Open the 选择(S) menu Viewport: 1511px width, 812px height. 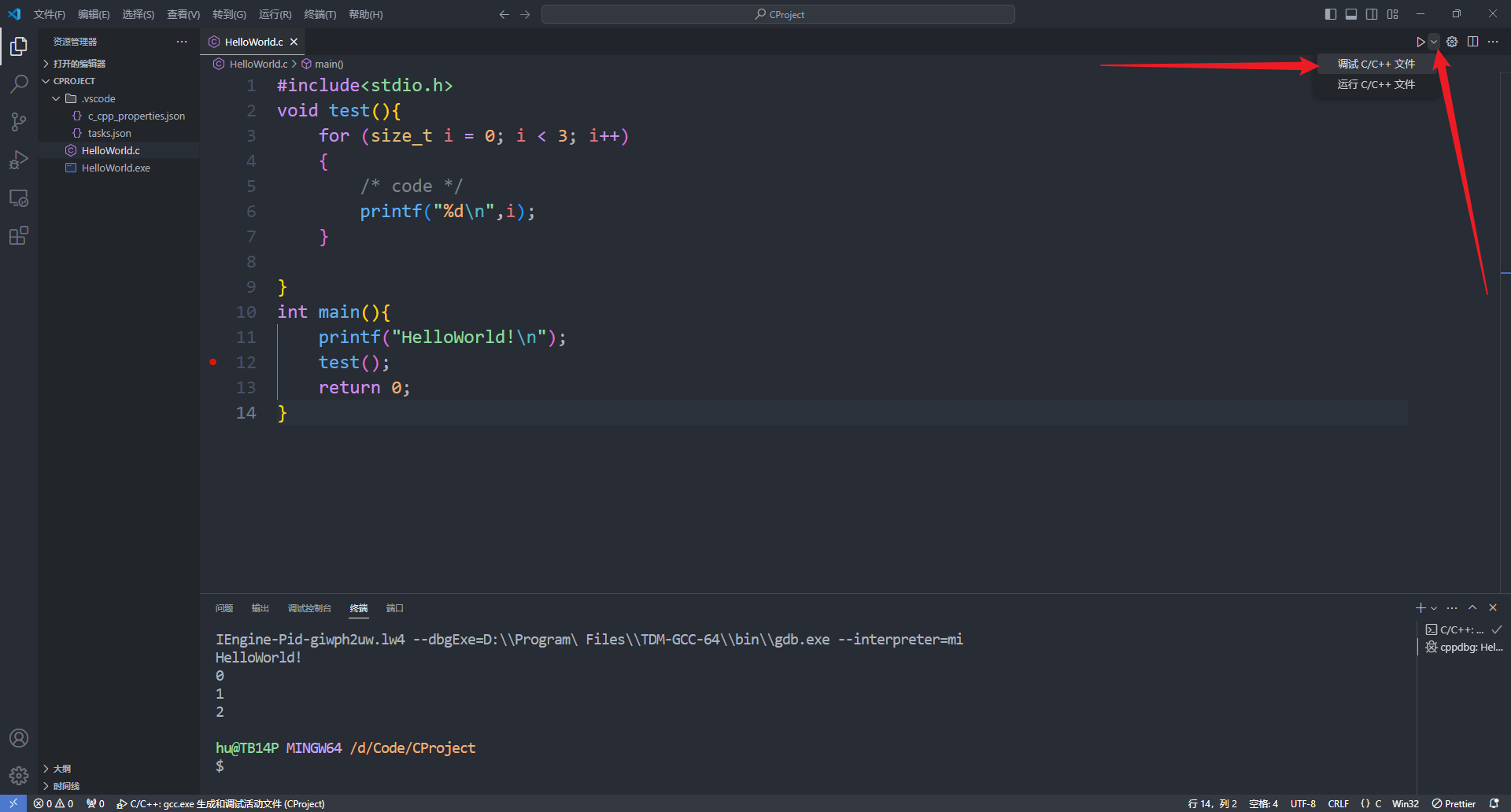(x=138, y=14)
